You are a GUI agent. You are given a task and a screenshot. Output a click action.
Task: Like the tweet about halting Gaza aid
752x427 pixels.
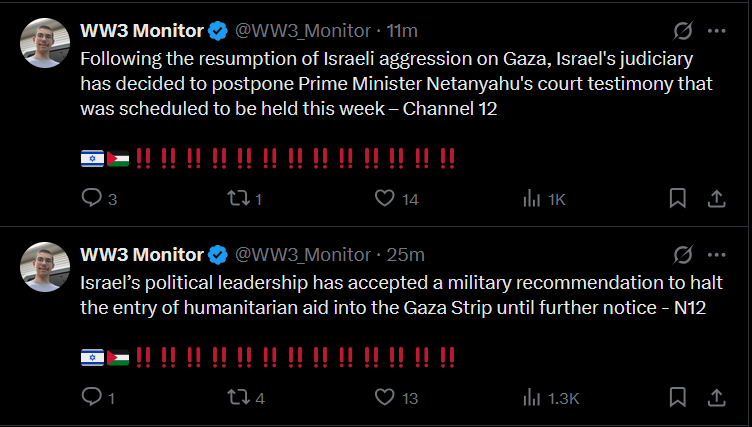[x=384, y=398]
